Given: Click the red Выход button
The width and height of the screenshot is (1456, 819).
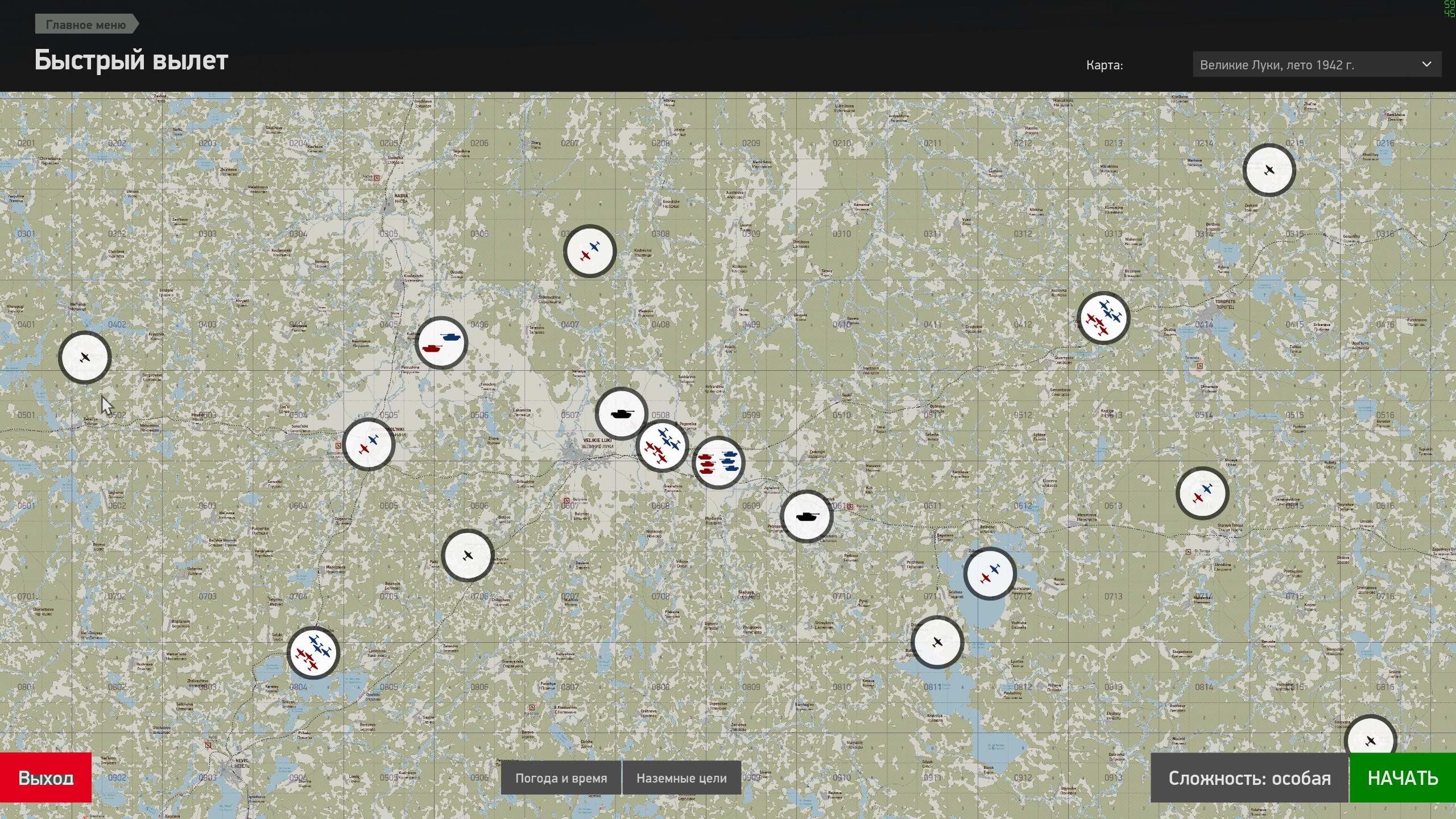Looking at the screenshot, I should 45,777.
